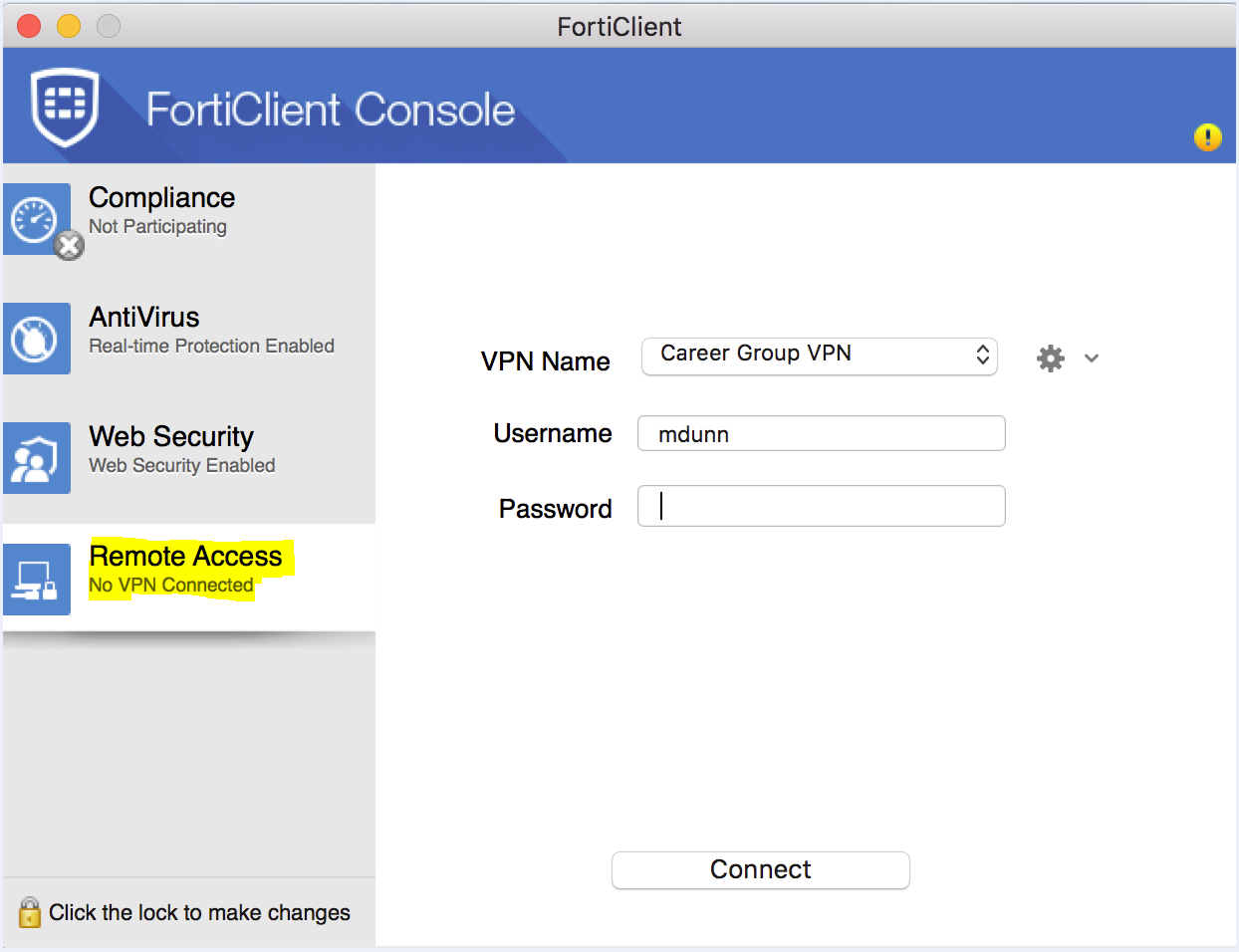
Task: Click the yellow warning alert badge
Action: tap(1207, 137)
